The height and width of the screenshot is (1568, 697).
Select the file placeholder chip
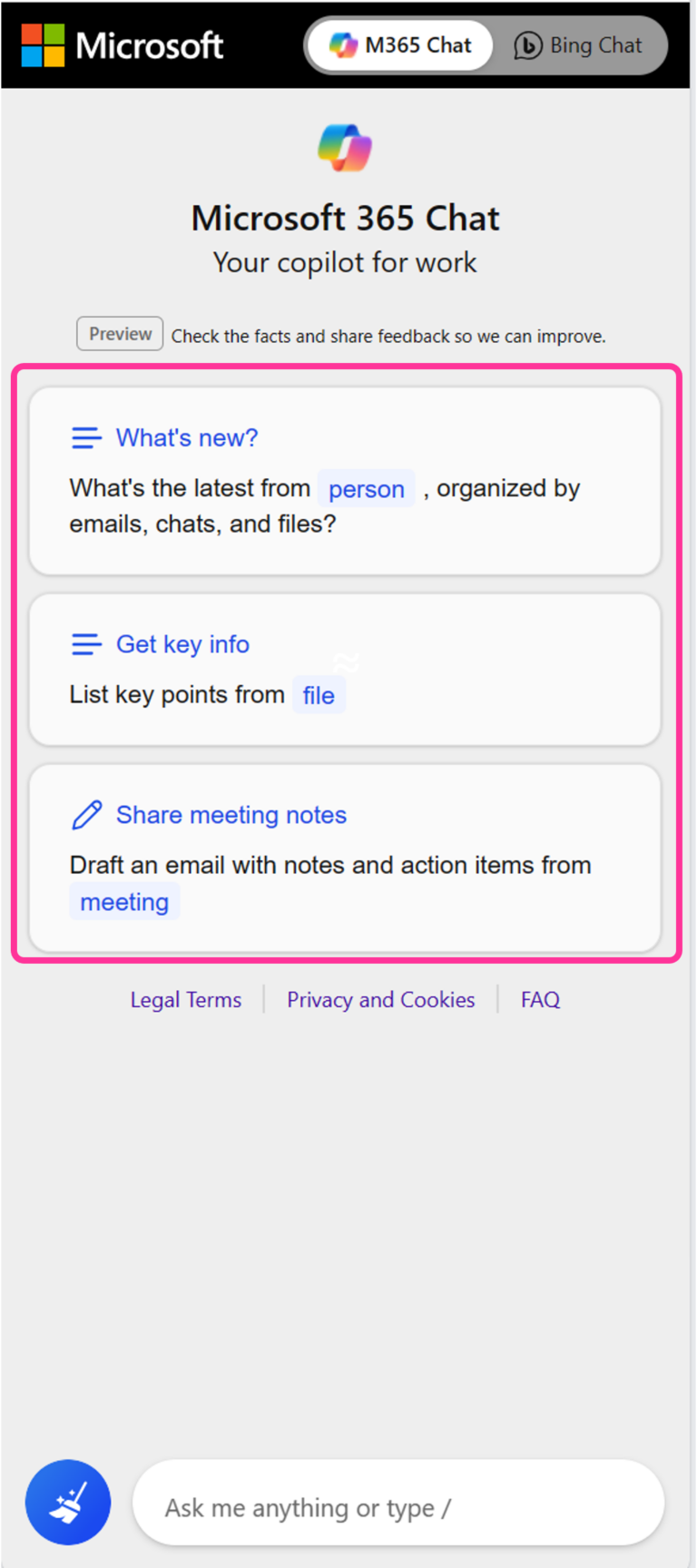(x=319, y=695)
